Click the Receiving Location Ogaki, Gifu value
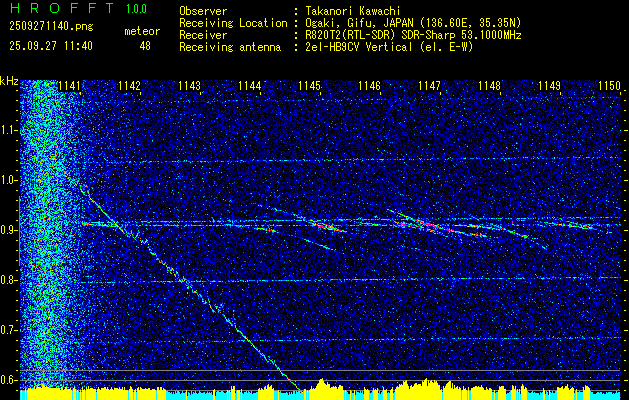Viewport: 629px width, 400px height. [x=411, y=23]
